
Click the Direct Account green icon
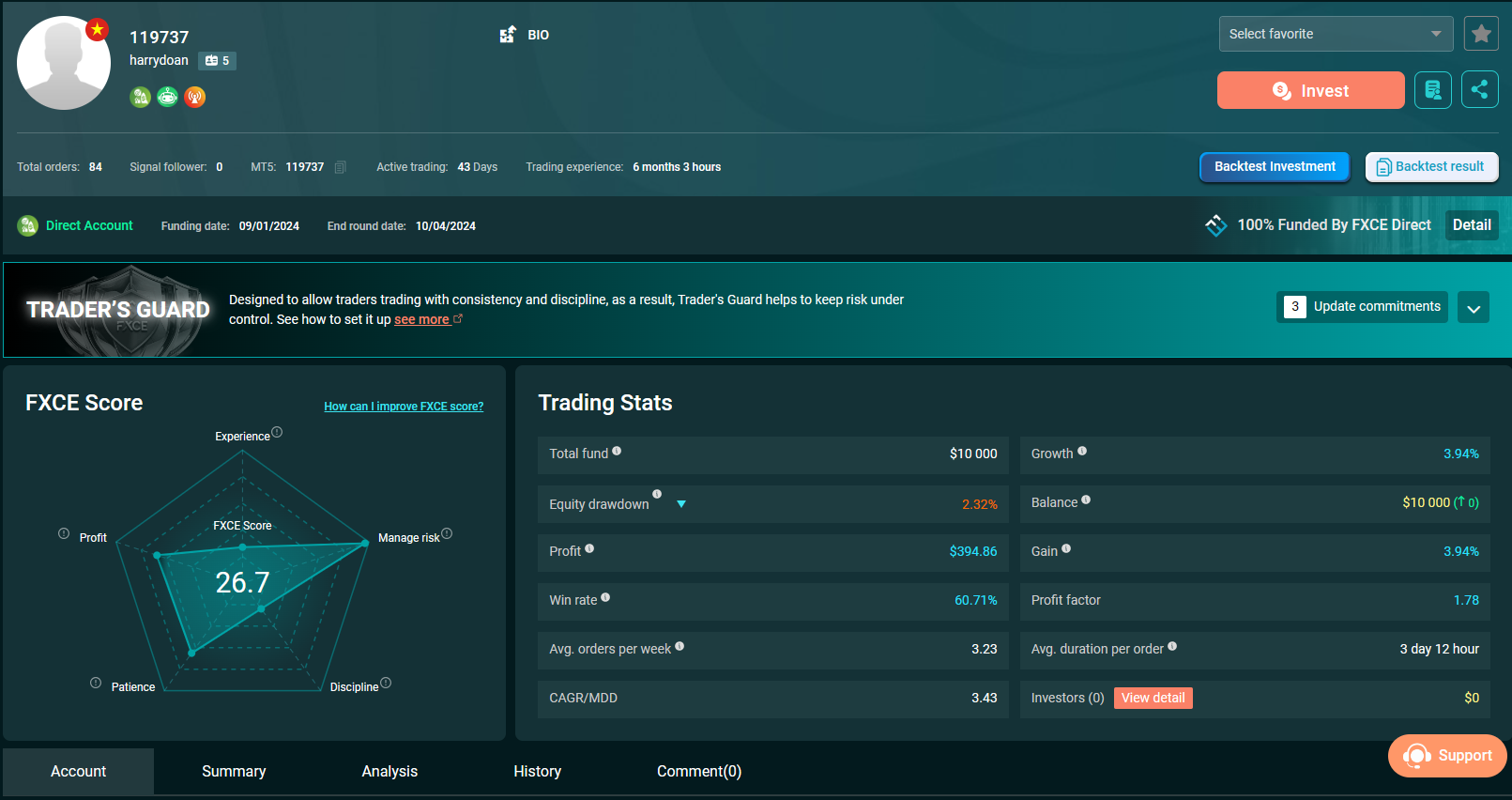28,225
